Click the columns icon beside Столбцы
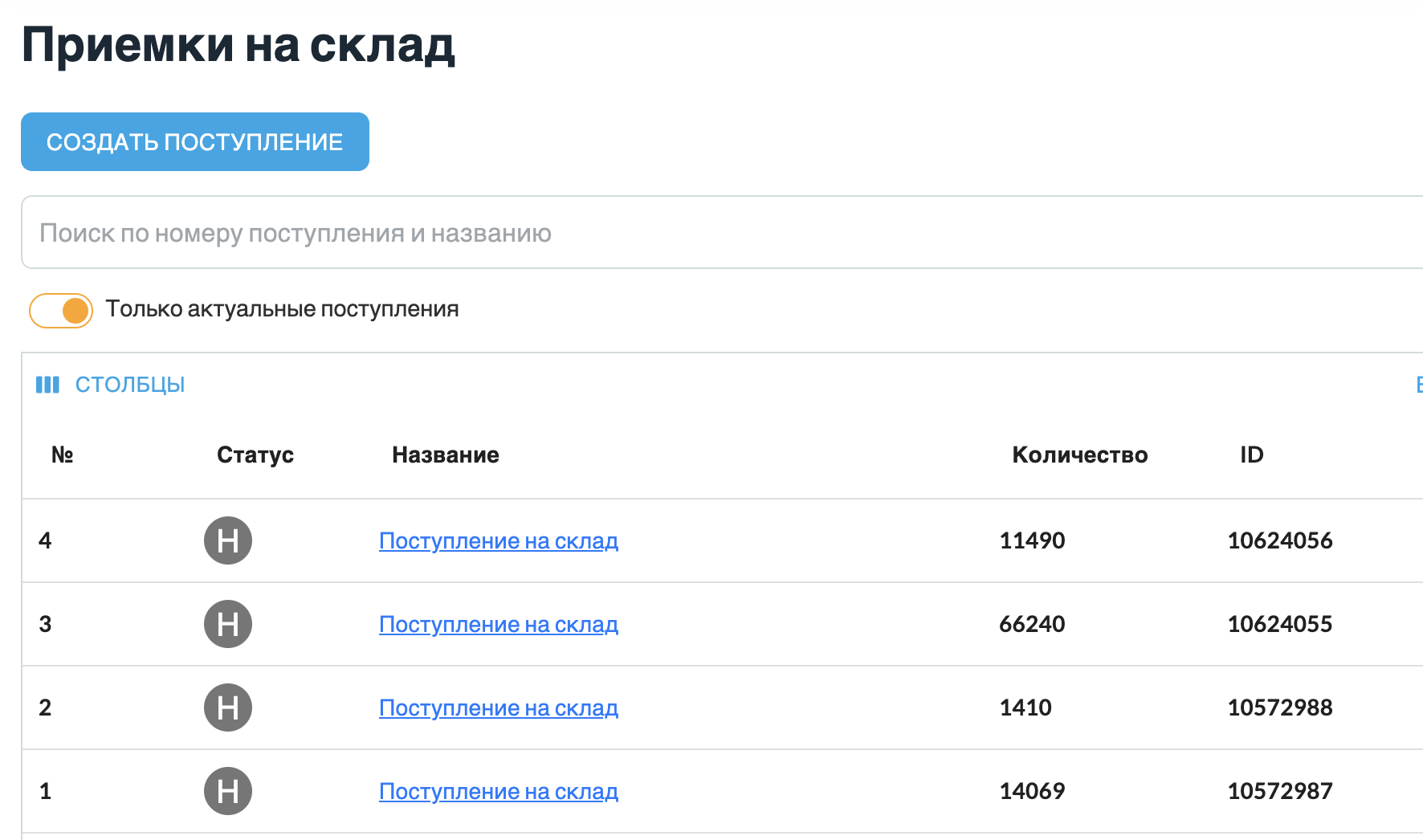 click(47, 385)
